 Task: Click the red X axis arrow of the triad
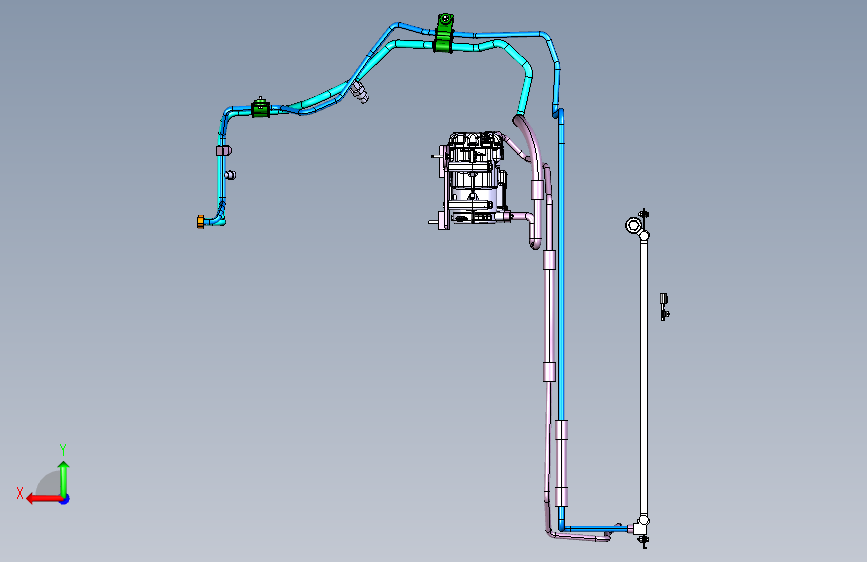(44, 499)
